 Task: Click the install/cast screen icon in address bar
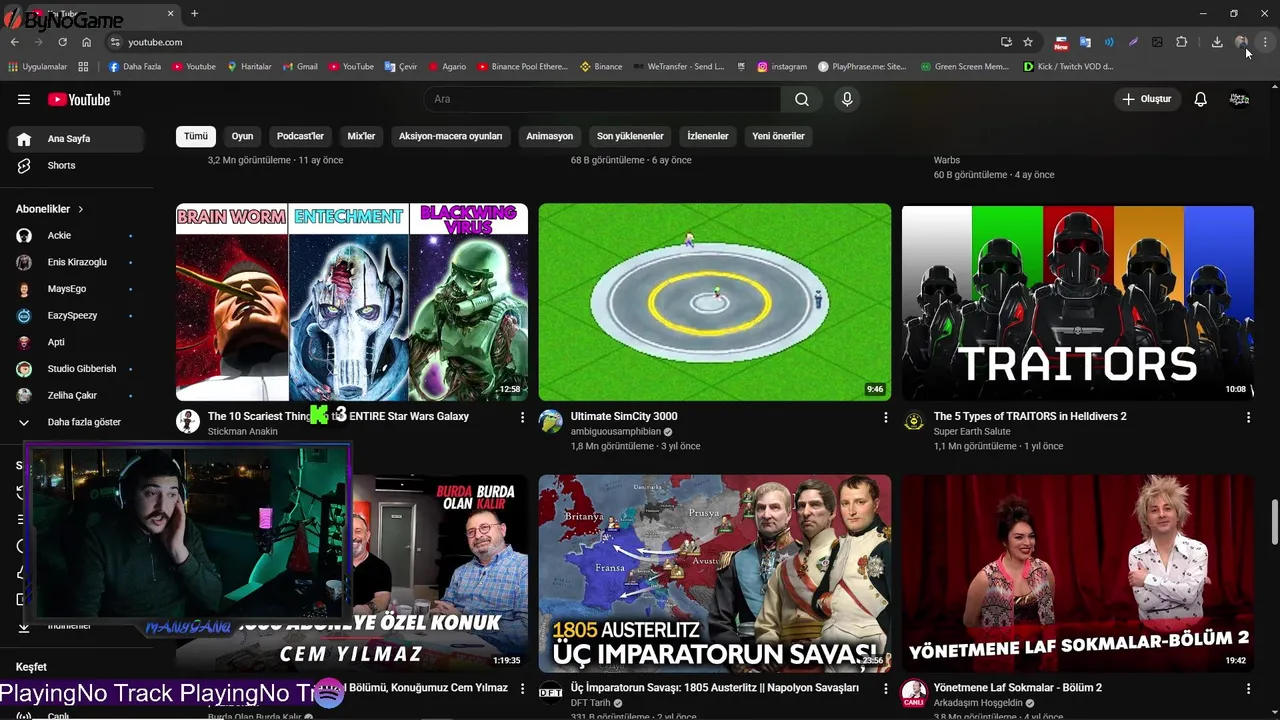pos(1006,42)
